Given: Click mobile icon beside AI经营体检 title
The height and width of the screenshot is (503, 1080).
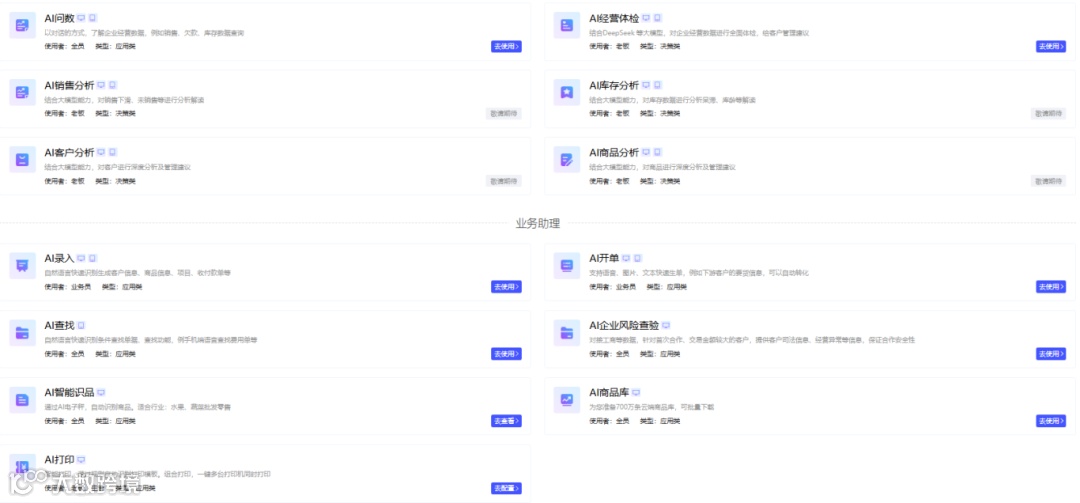Looking at the screenshot, I should [x=658, y=19].
